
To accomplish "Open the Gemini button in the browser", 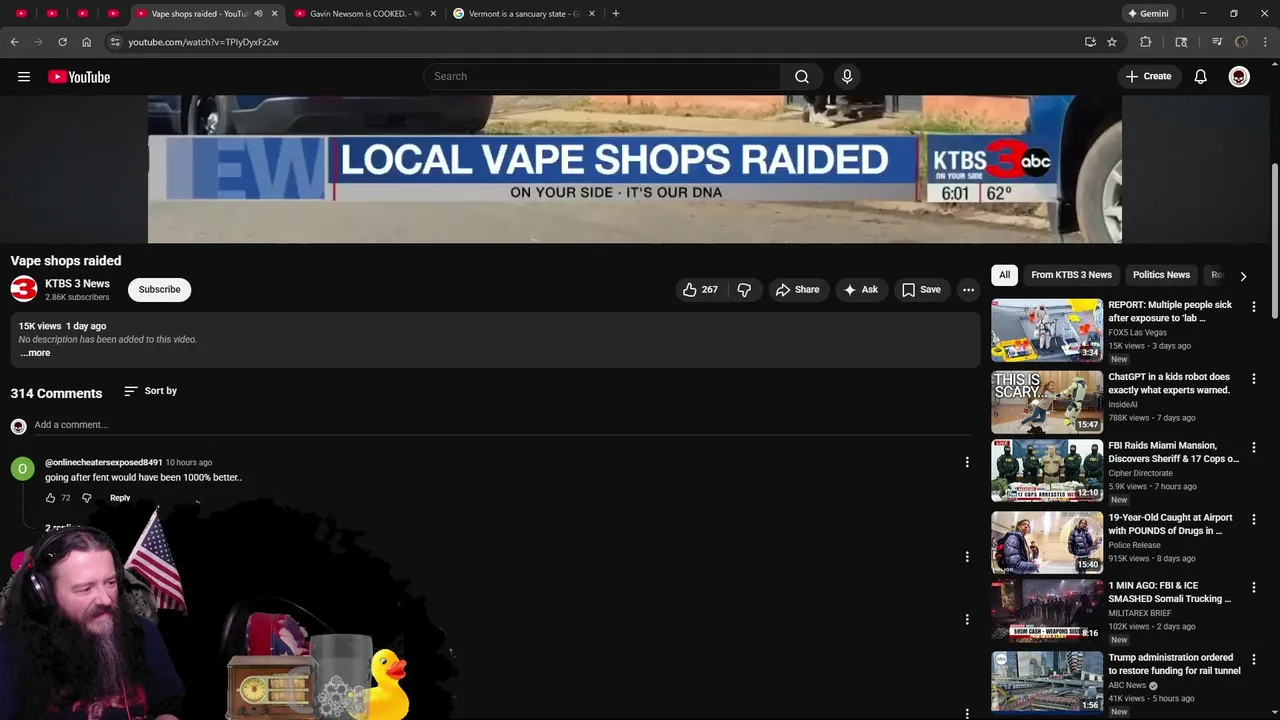I will click(x=1147, y=14).
